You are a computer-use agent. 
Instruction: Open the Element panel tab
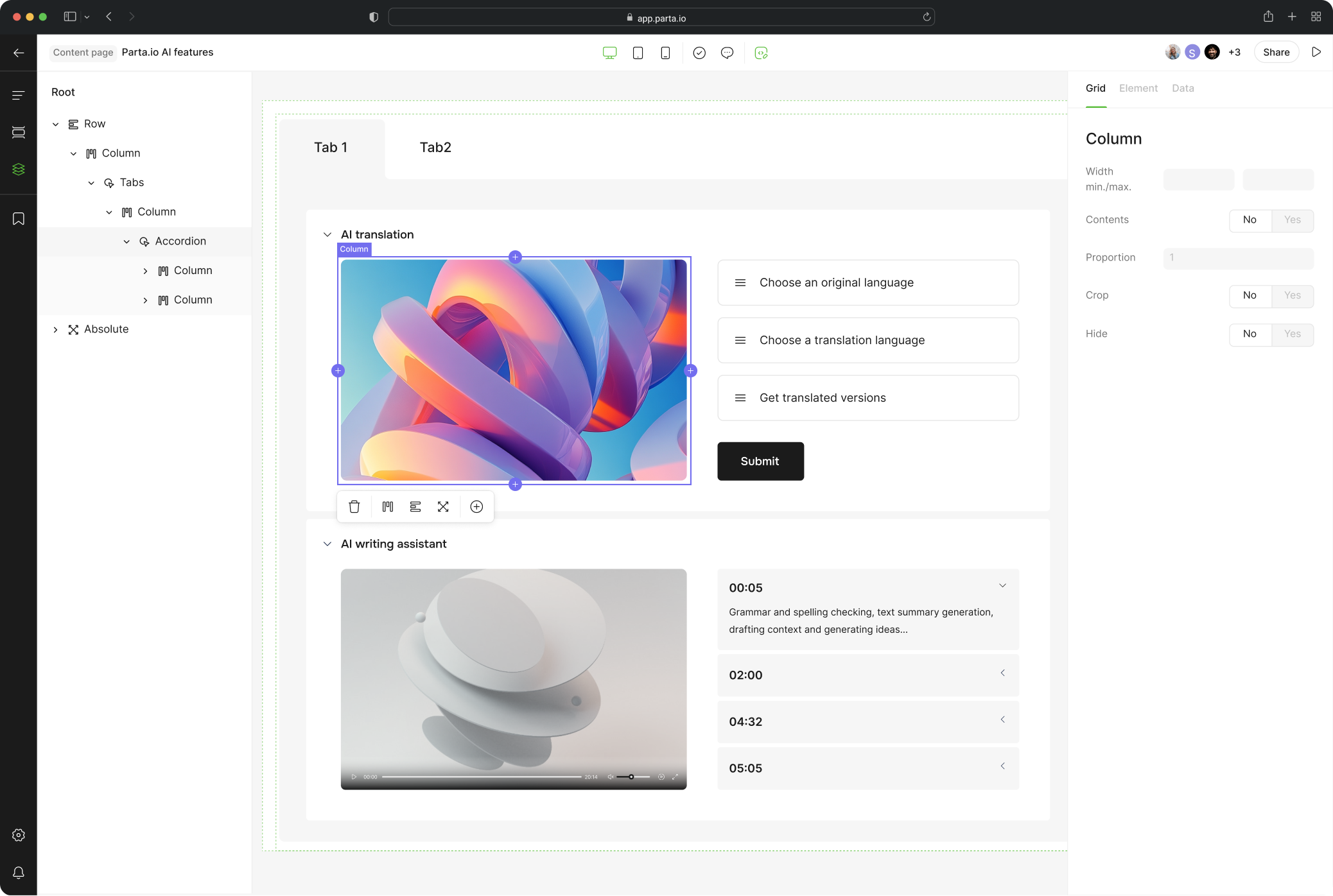(x=1138, y=89)
